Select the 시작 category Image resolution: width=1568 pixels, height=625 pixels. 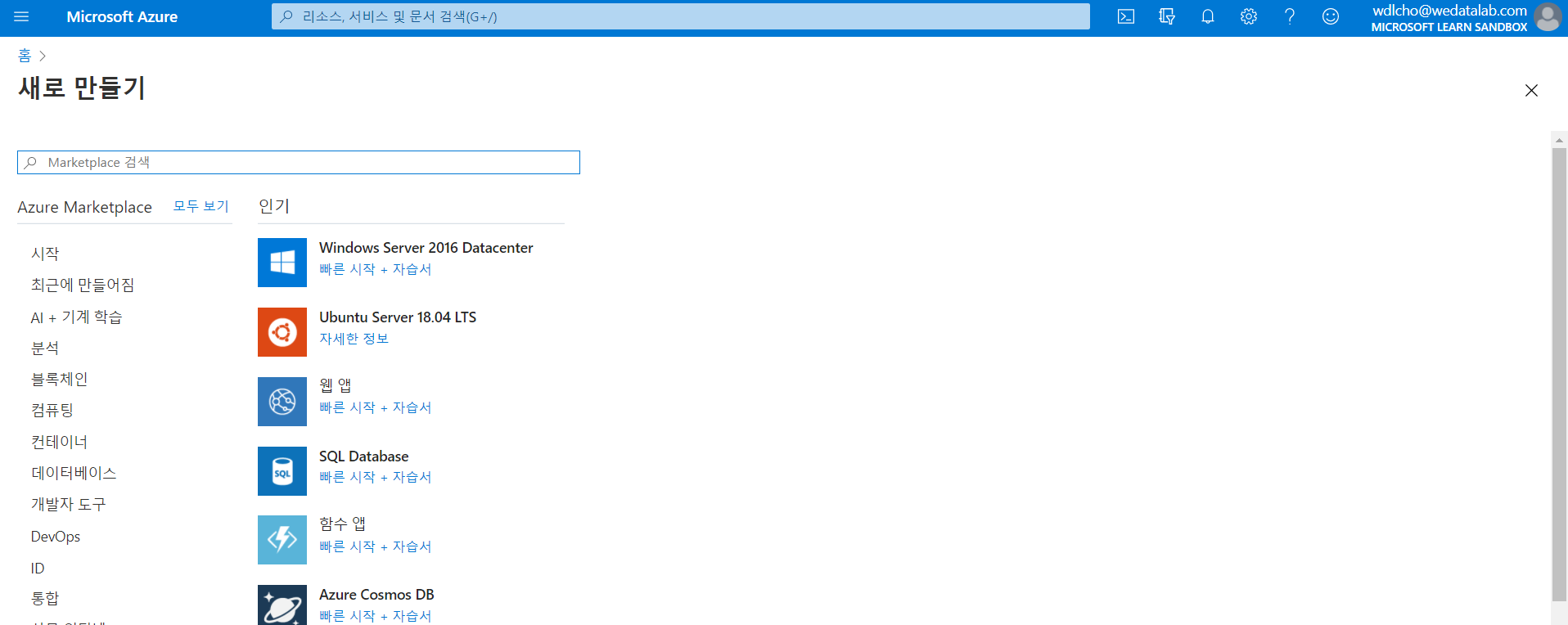pos(45,254)
